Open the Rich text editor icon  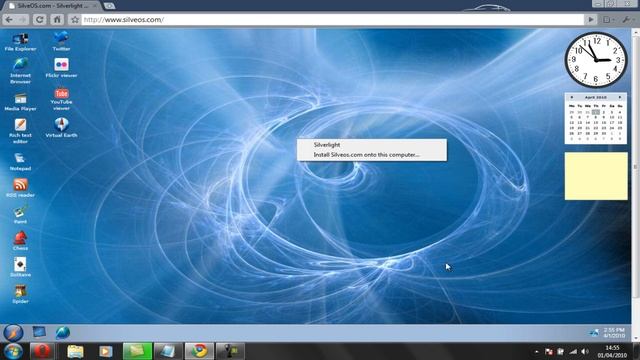[20, 131]
